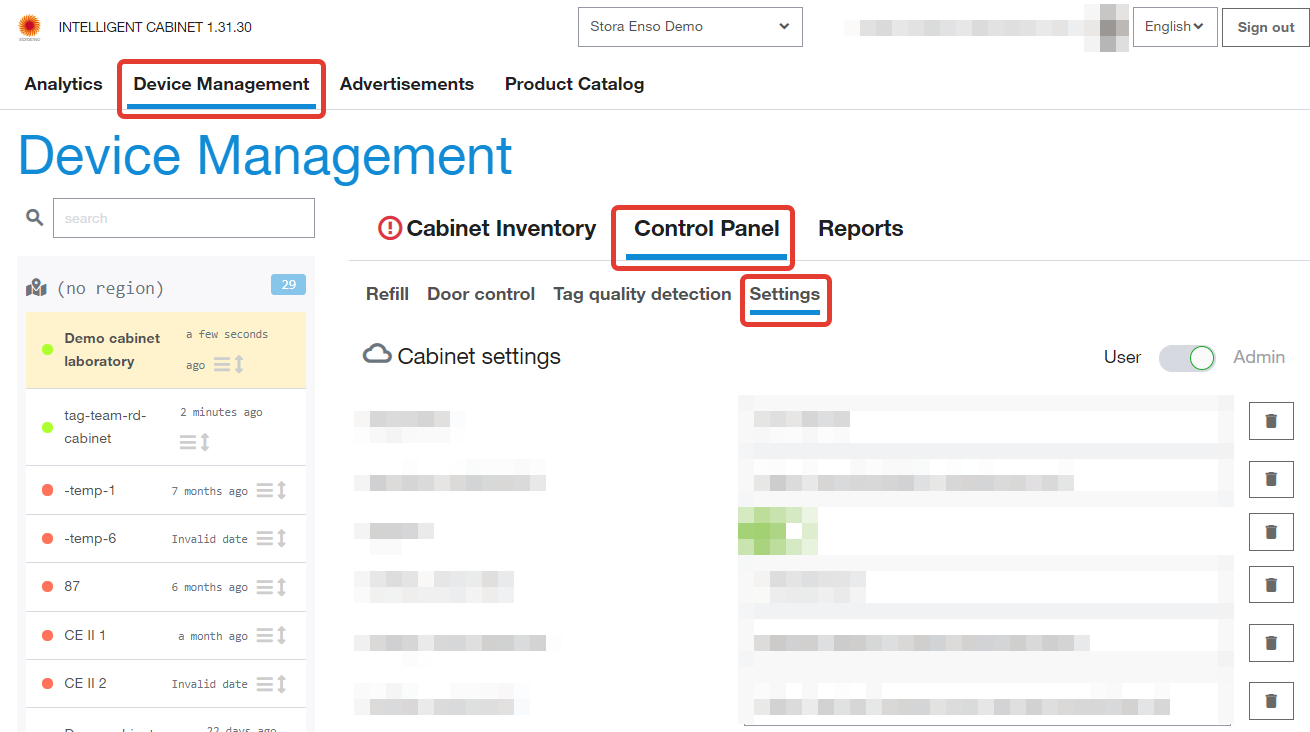Click the Cabinet Inventory alert icon
The height and width of the screenshot is (732, 1310).
pyautogui.click(x=389, y=228)
